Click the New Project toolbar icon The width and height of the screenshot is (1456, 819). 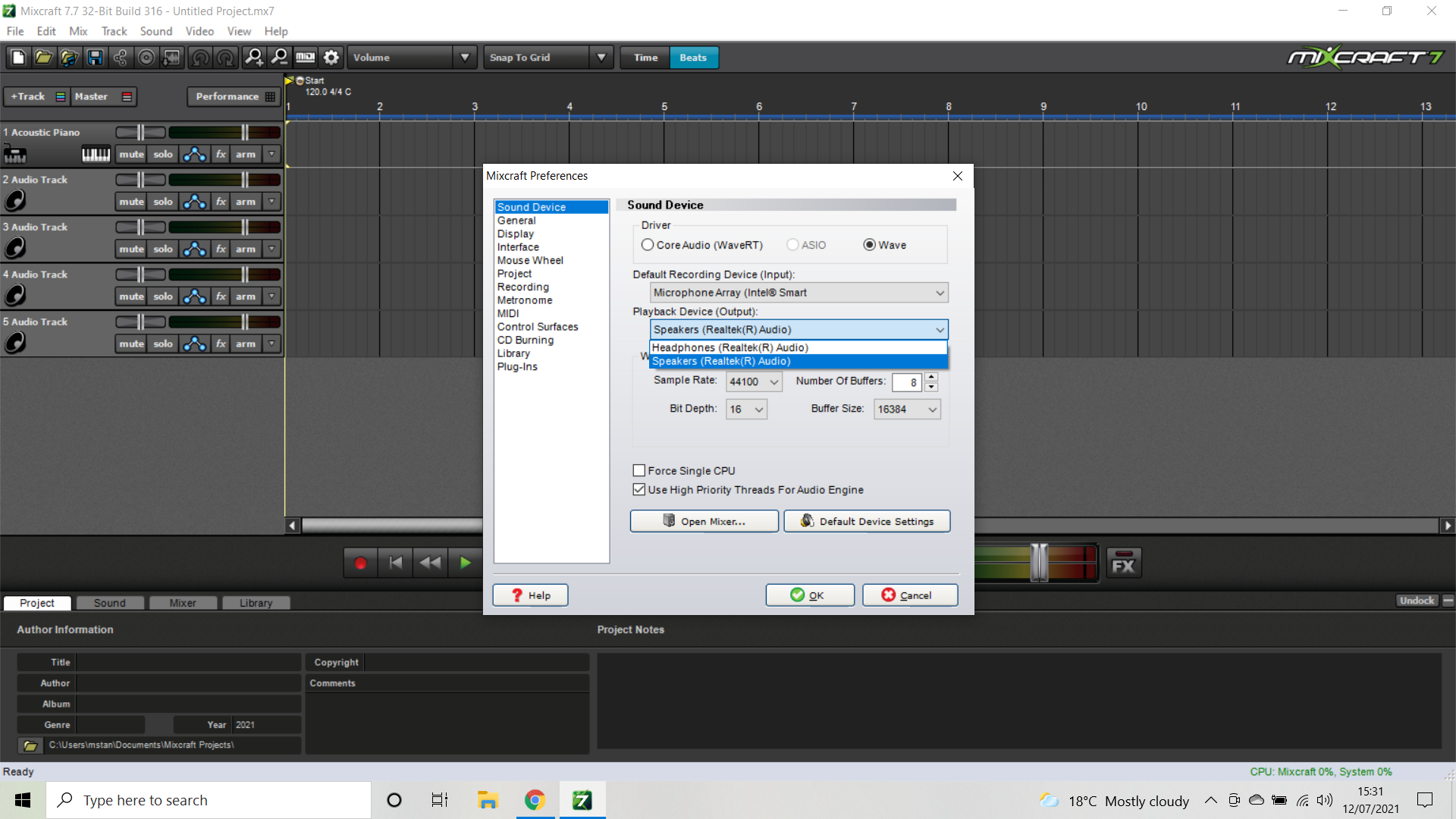coord(18,58)
